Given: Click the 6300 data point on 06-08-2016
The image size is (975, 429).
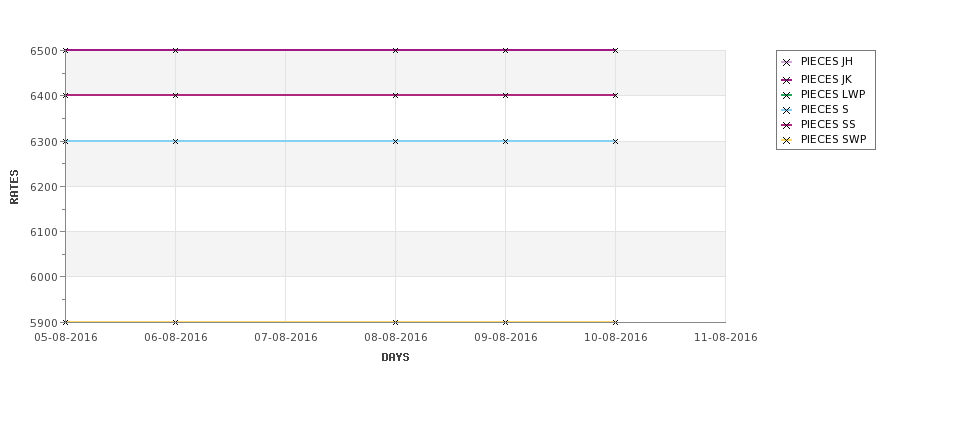Looking at the screenshot, I should tap(175, 141).
